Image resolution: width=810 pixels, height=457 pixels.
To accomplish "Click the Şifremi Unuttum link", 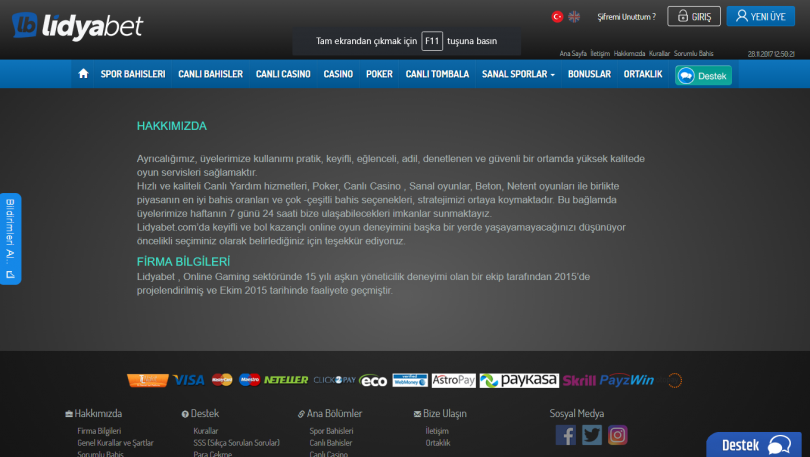I will coord(627,17).
